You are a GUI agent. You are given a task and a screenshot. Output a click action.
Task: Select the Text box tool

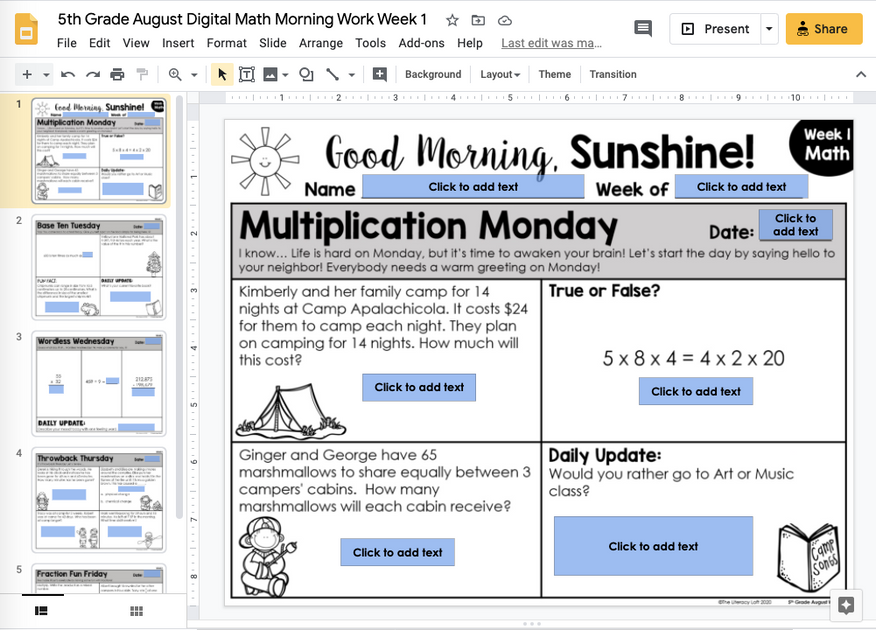click(x=246, y=74)
